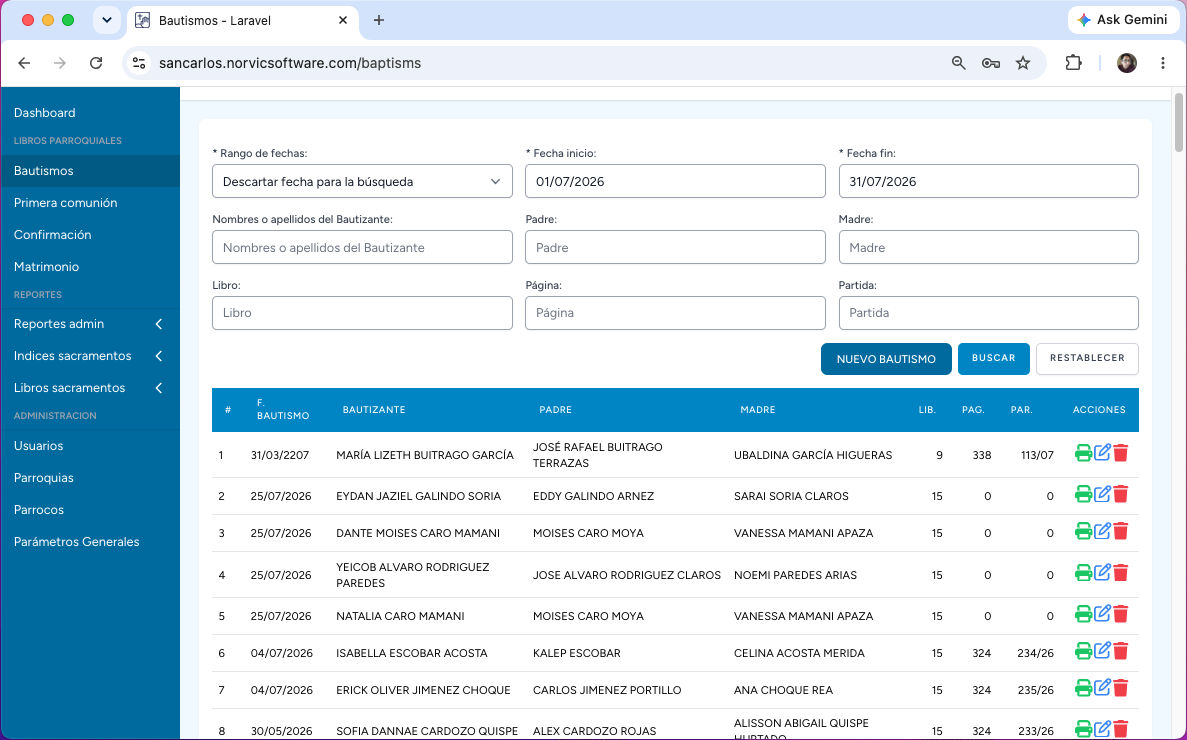Focus the Padre search field
Viewport: 1187px width, 740px height.
pyautogui.click(x=675, y=247)
